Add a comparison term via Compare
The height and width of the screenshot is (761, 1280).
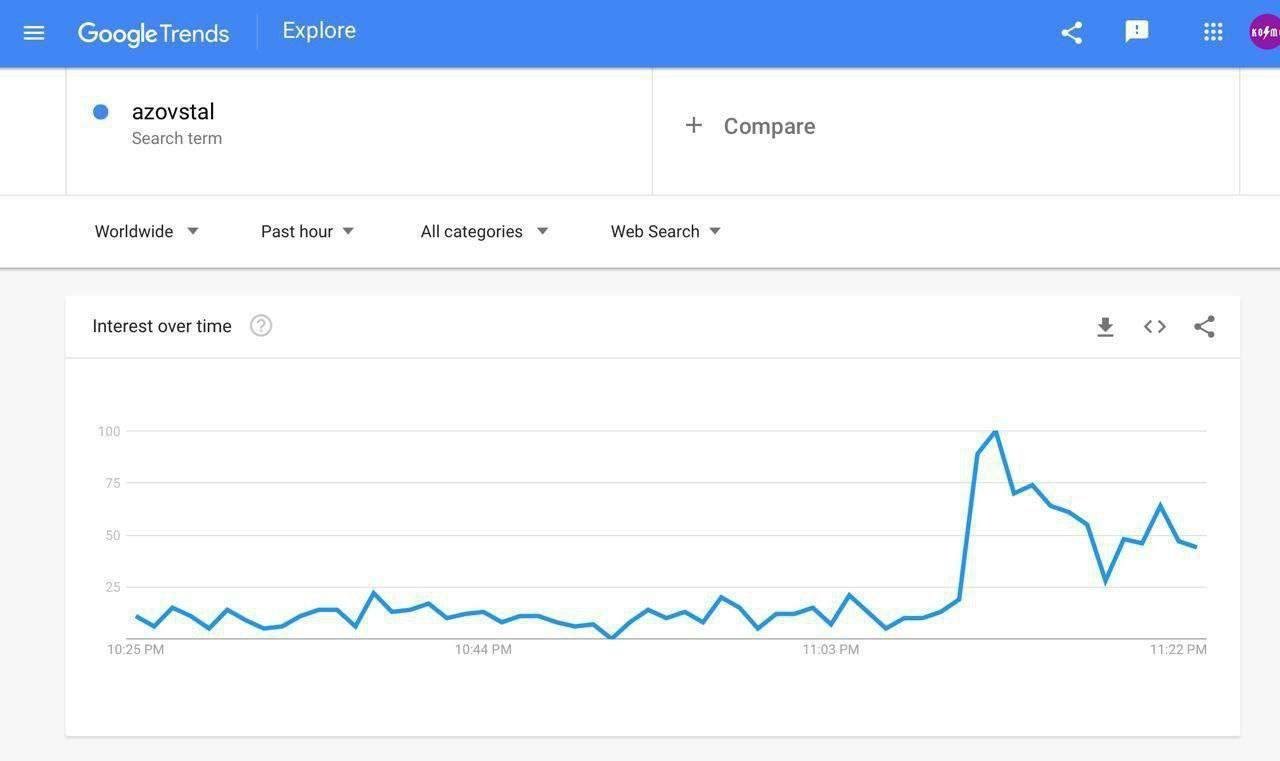(x=769, y=126)
